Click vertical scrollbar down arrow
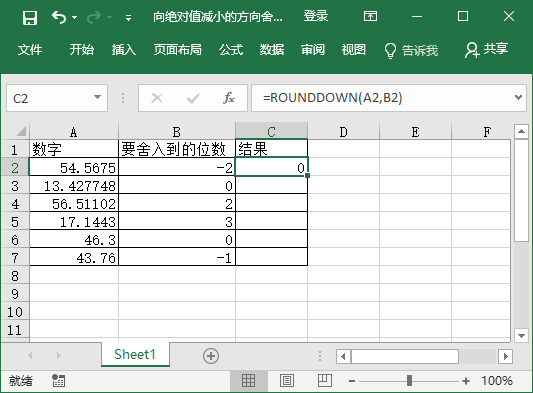 (521, 335)
